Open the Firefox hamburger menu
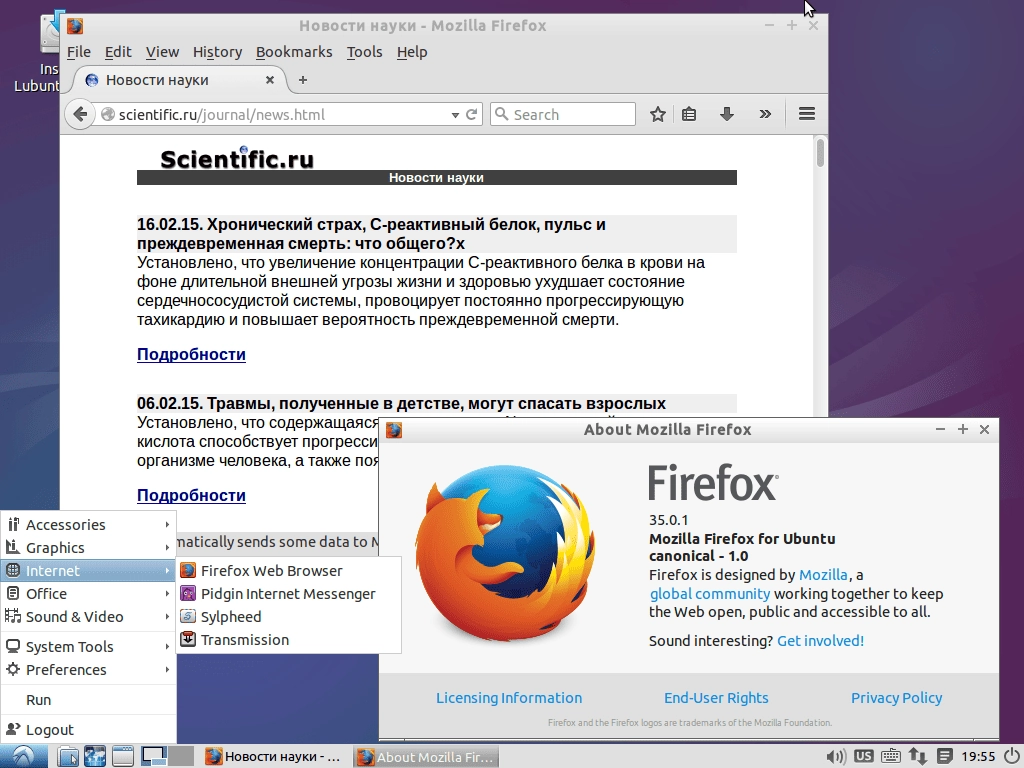This screenshot has height=768, width=1024. (x=807, y=114)
